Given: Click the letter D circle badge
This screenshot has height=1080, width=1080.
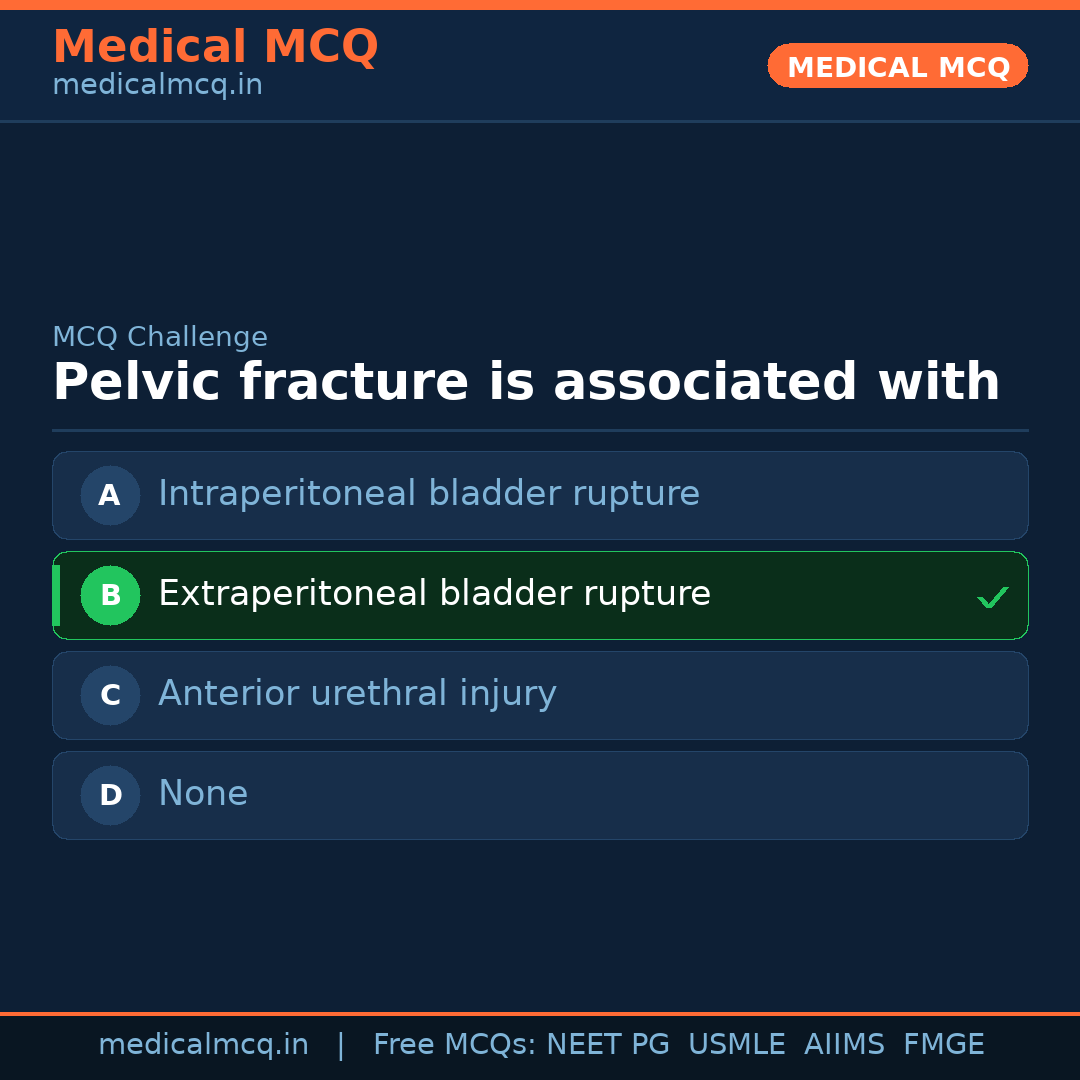Looking at the screenshot, I should (110, 795).
